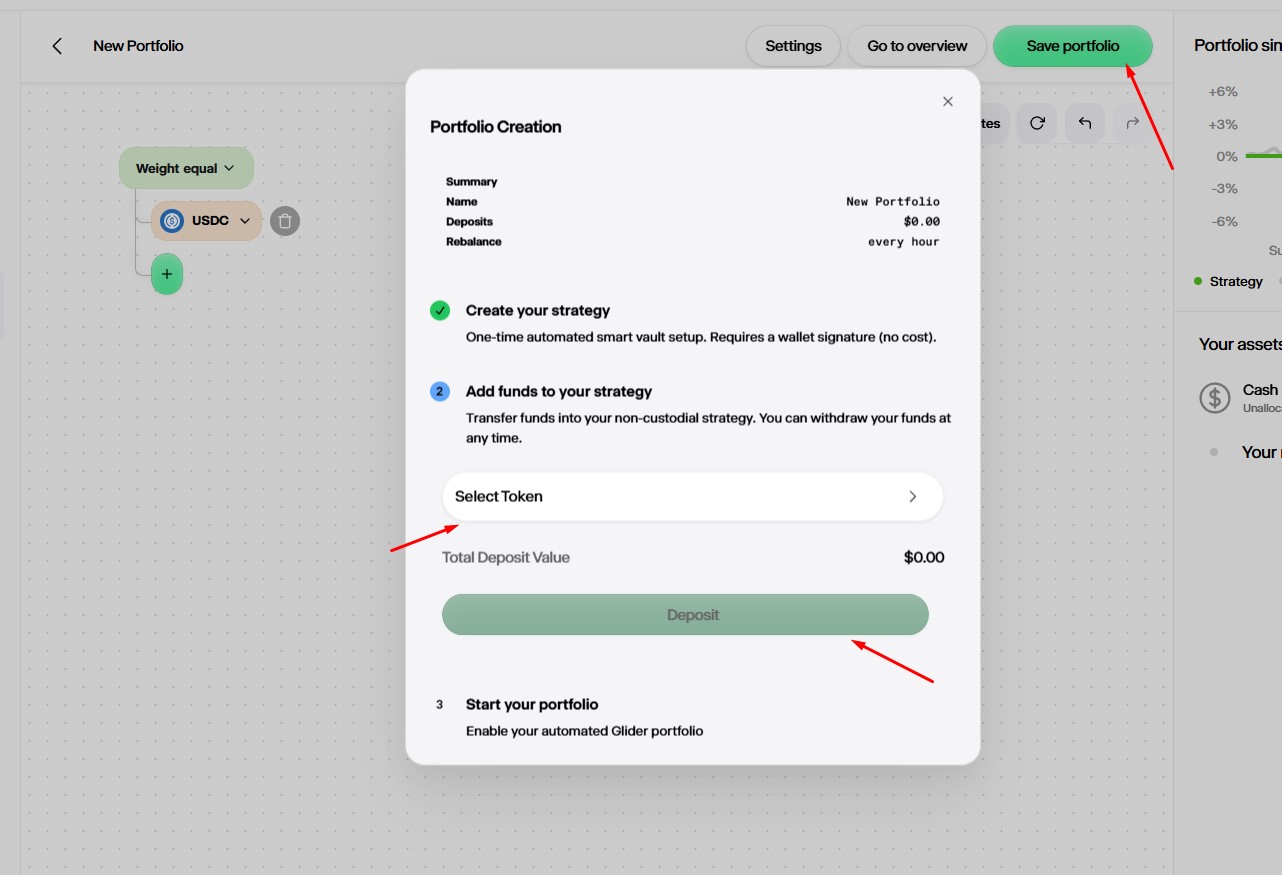
Task: Click the green checkmark for Create your strategy
Action: click(440, 311)
